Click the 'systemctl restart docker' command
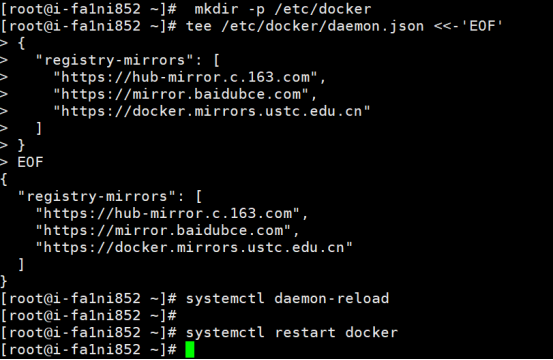This screenshot has width=553, height=360. coord(292,332)
